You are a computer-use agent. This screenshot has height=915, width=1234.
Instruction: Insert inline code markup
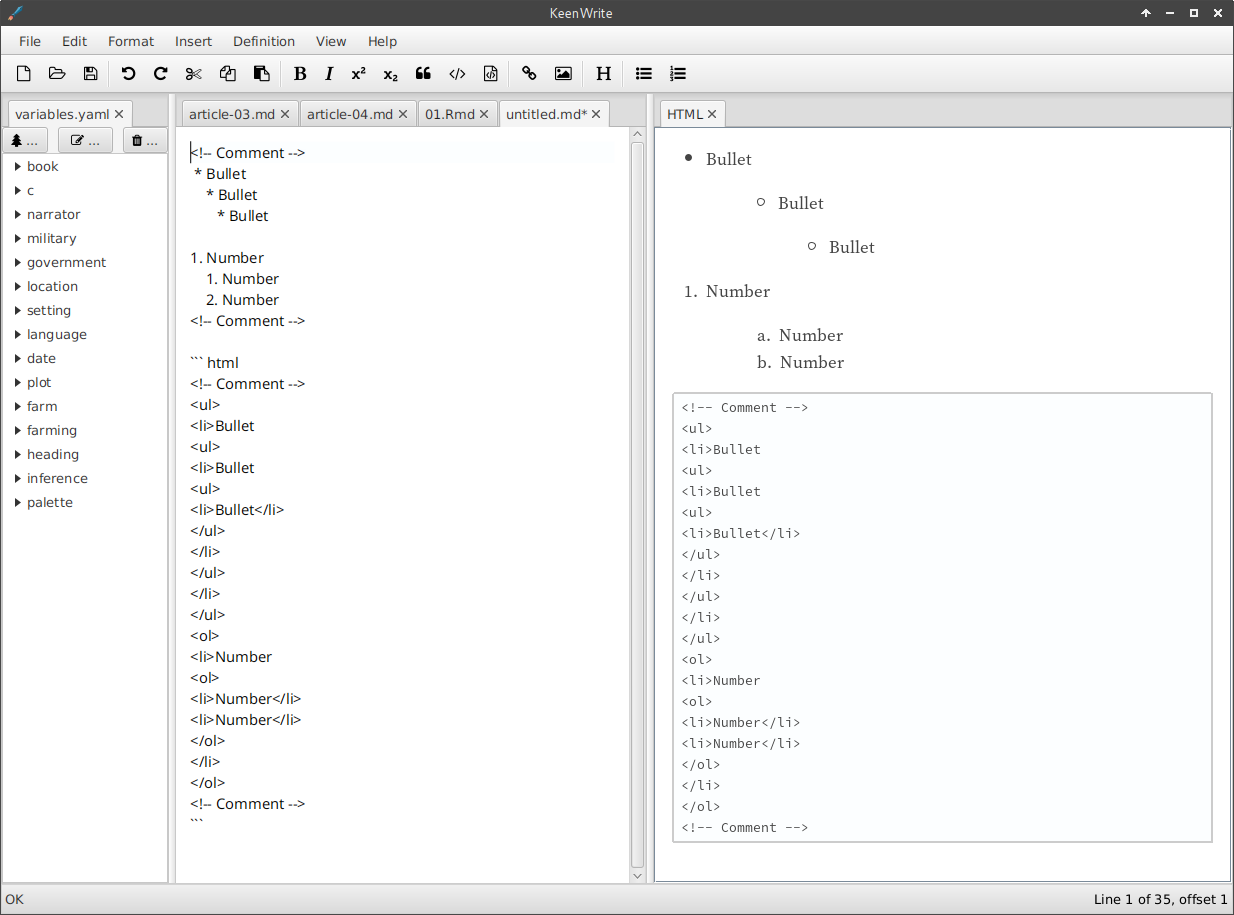coord(457,73)
